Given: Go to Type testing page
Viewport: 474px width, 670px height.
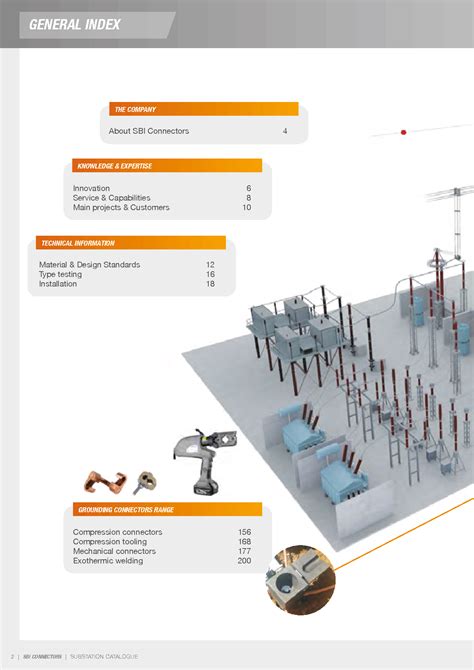Looking at the screenshot, I should (60, 274).
